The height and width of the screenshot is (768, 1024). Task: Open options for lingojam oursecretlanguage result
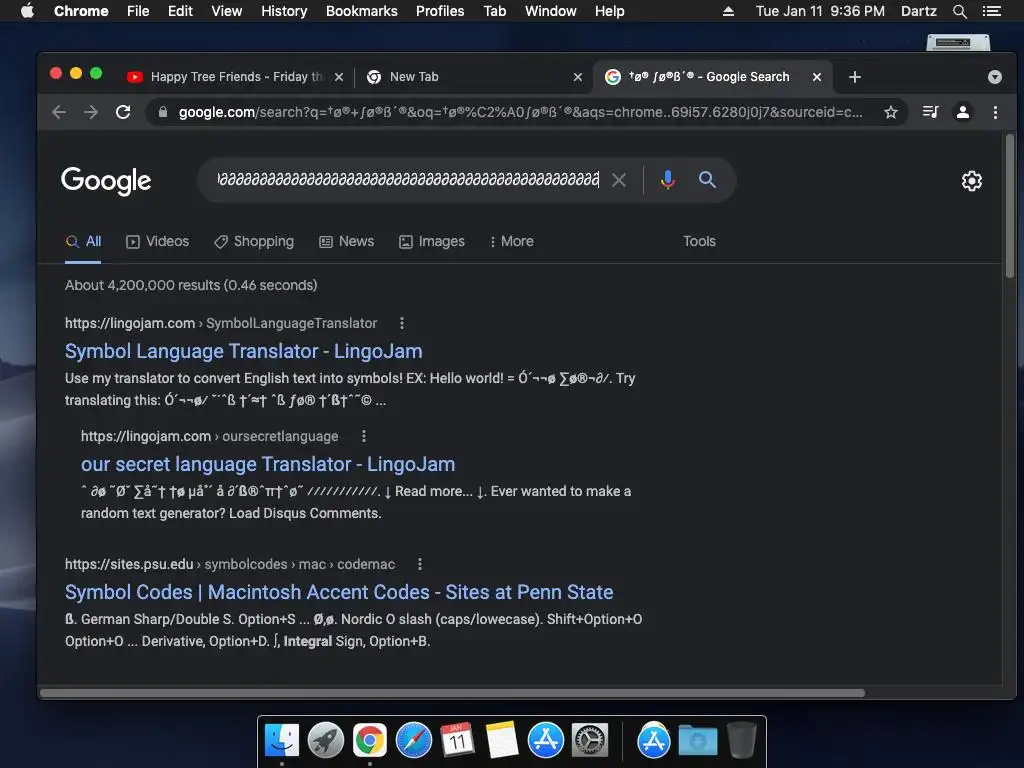[x=364, y=436]
